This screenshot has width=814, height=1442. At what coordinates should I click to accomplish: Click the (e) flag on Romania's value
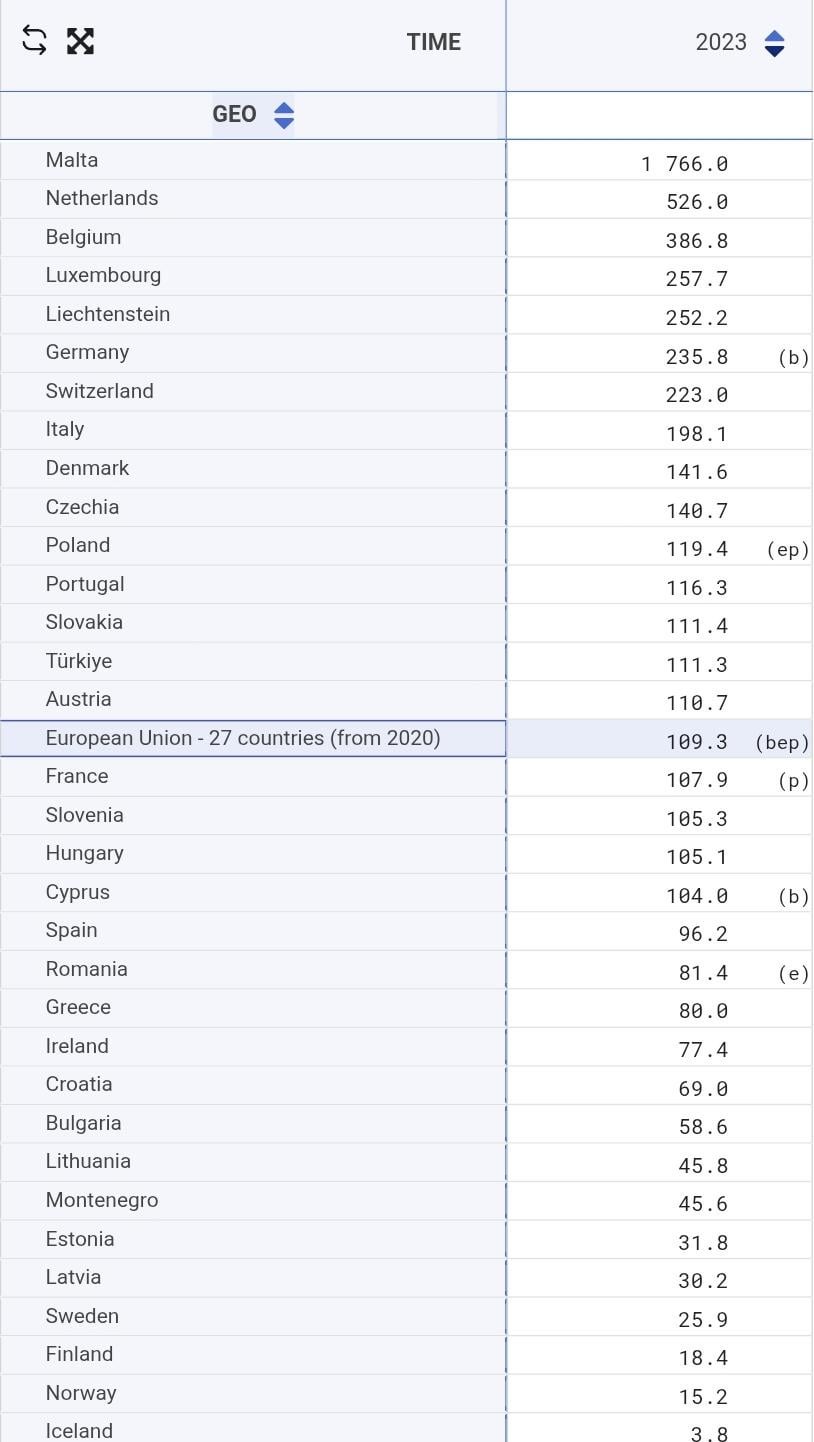tap(793, 973)
